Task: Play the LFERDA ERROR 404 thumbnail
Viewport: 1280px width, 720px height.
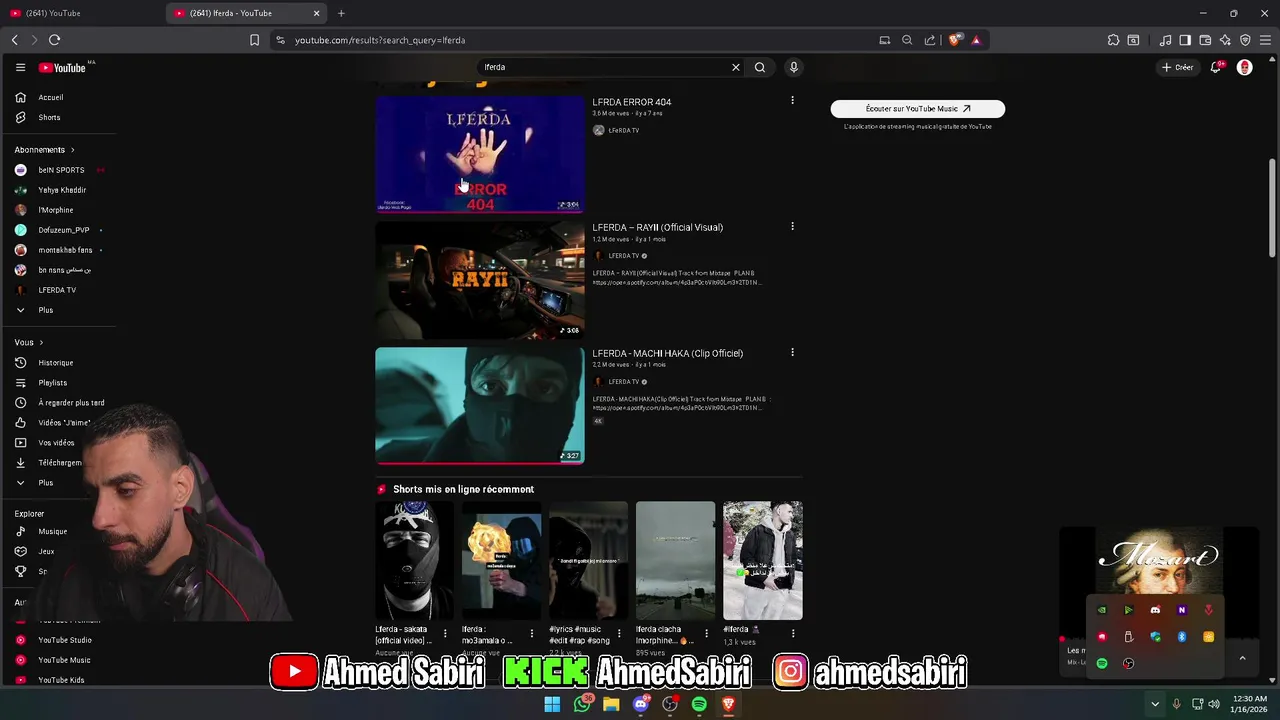Action: point(480,154)
